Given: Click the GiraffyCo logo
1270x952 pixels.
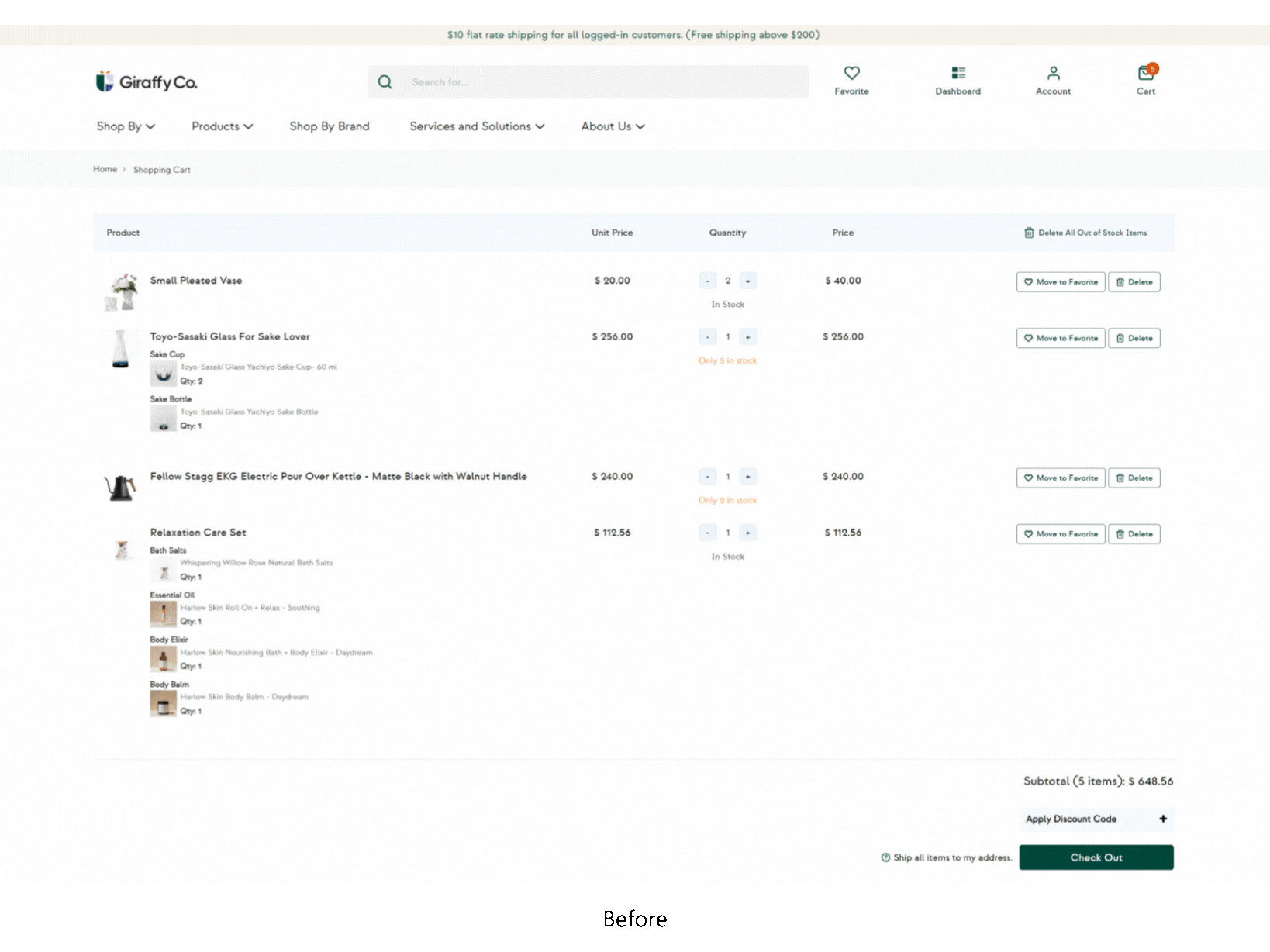Looking at the screenshot, I should click(147, 81).
